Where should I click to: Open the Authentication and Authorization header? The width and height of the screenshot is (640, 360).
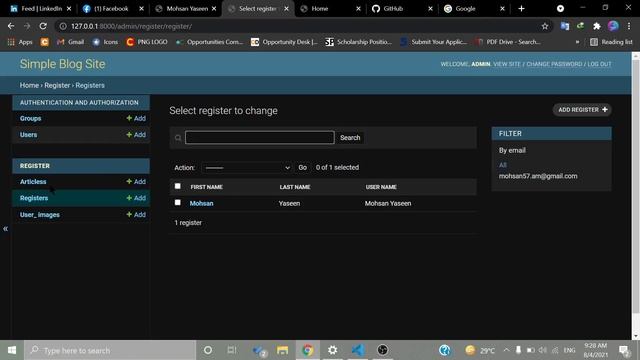(x=79, y=102)
